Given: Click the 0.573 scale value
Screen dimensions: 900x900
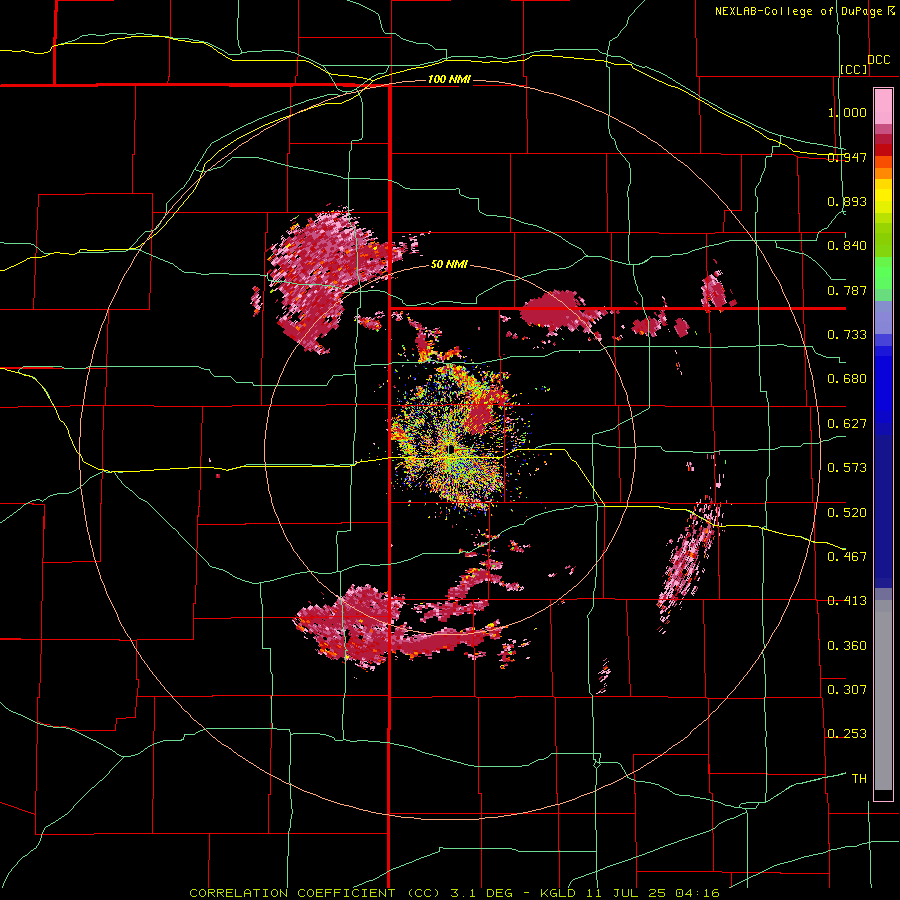Looking at the screenshot, I should click(847, 468).
